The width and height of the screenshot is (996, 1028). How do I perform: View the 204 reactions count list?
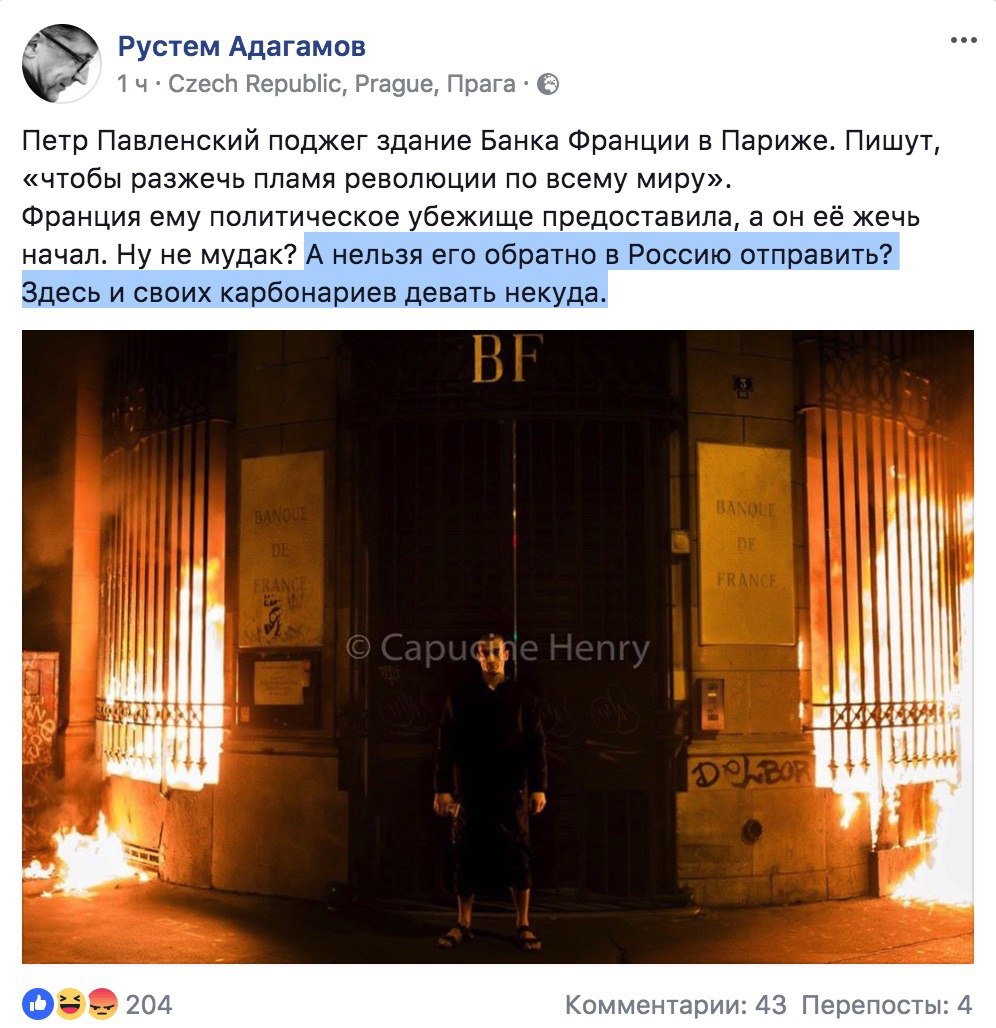pos(149,1004)
